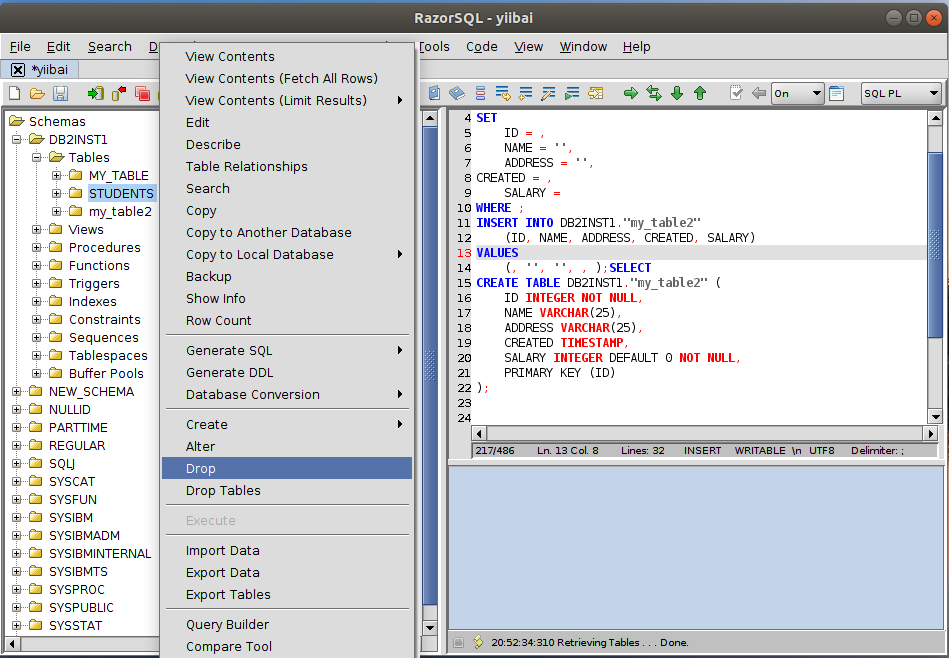Viewport: 949px width, 658px height.
Task: Click the green right arrow toolbar icon
Action: coord(631,93)
